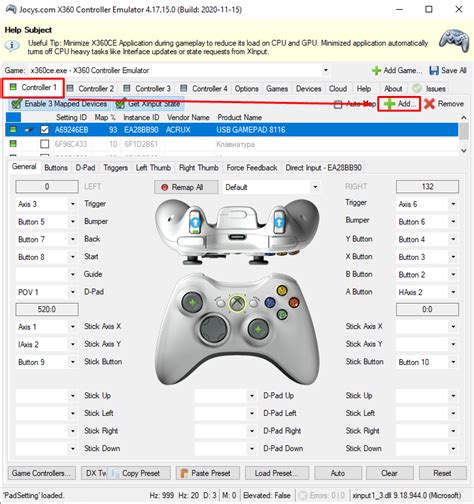This screenshot has width=474, height=504.
Task: Check the Клавиатура device row checkbox
Action: pyautogui.click(x=44, y=144)
